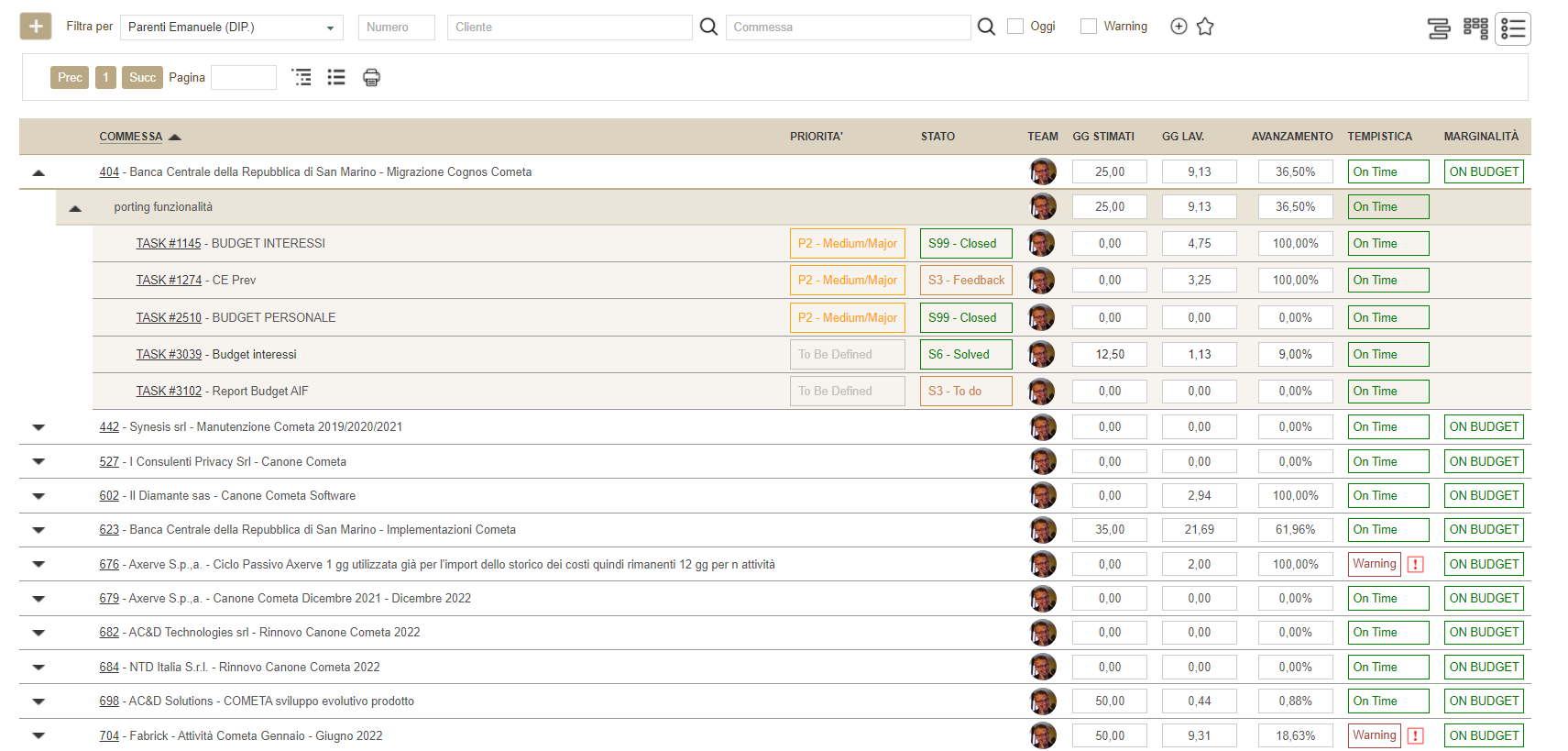Click the Pagina number input field
This screenshot has width=1568, height=751.
click(x=244, y=78)
